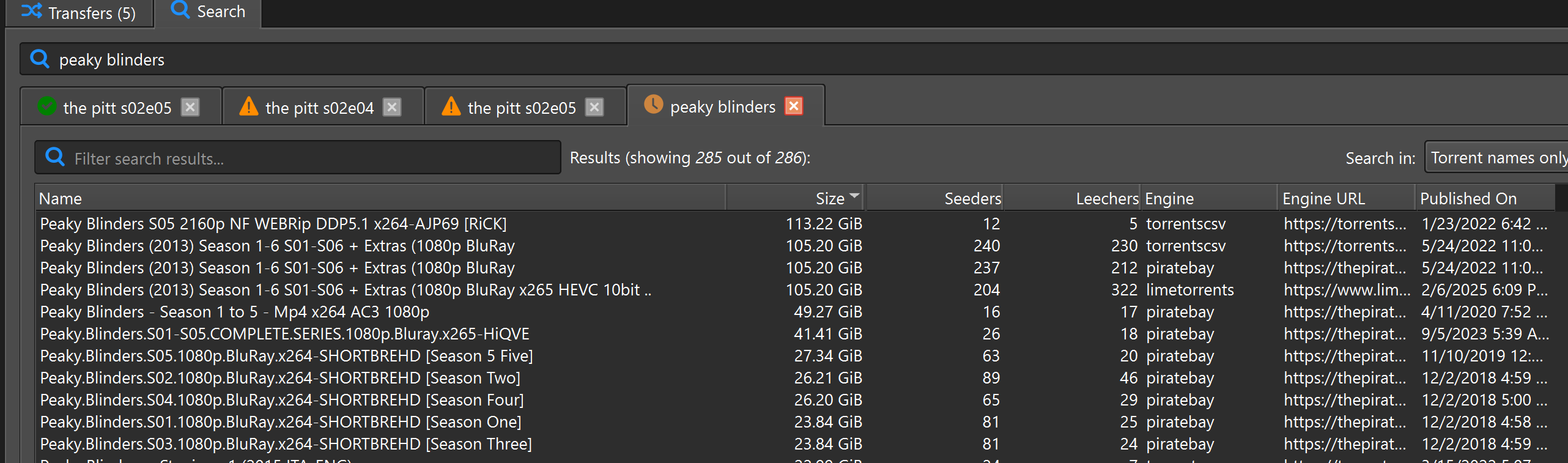The width and height of the screenshot is (1568, 463).
Task: Click the Transfers shuffle arrows icon
Action: coord(32,11)
